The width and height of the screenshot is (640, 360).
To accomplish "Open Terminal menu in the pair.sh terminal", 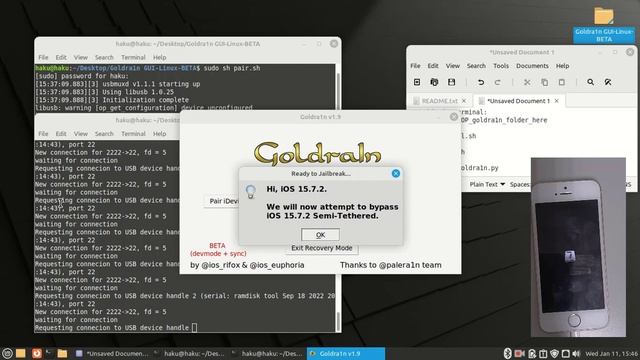I will (x=133, y=57).
